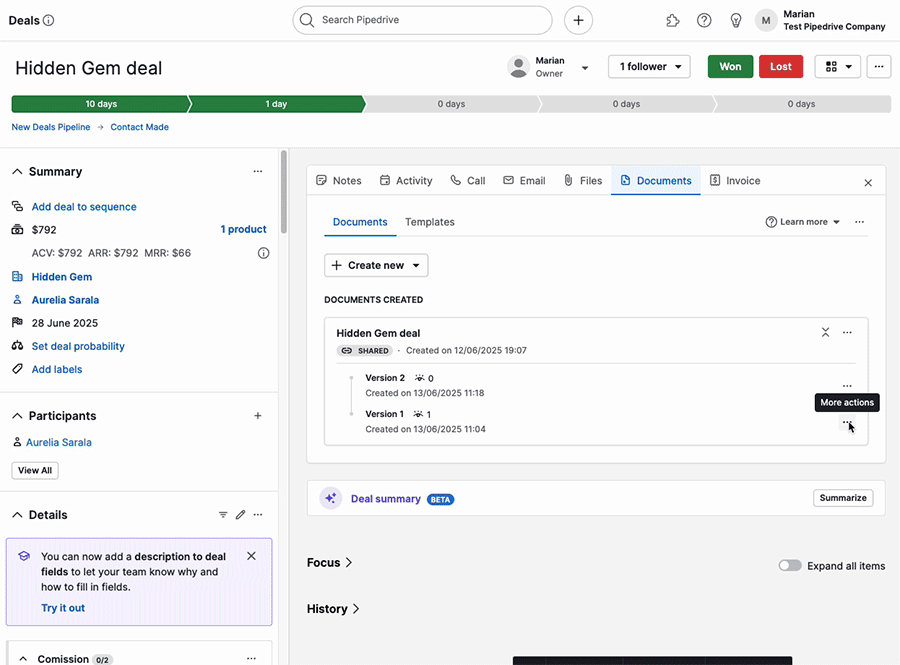Collapse the Details section

click(17, 515)
